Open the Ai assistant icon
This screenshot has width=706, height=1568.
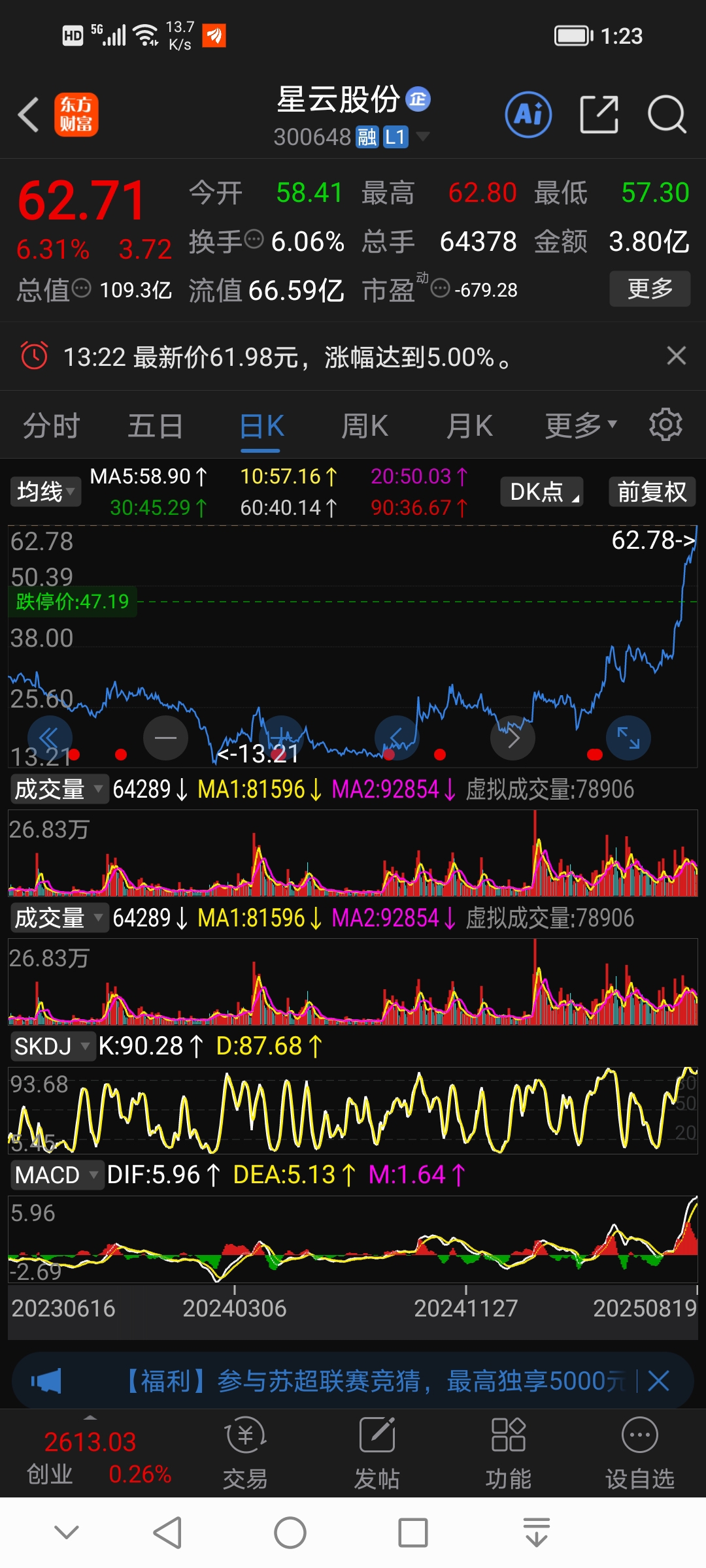[528, 114]
